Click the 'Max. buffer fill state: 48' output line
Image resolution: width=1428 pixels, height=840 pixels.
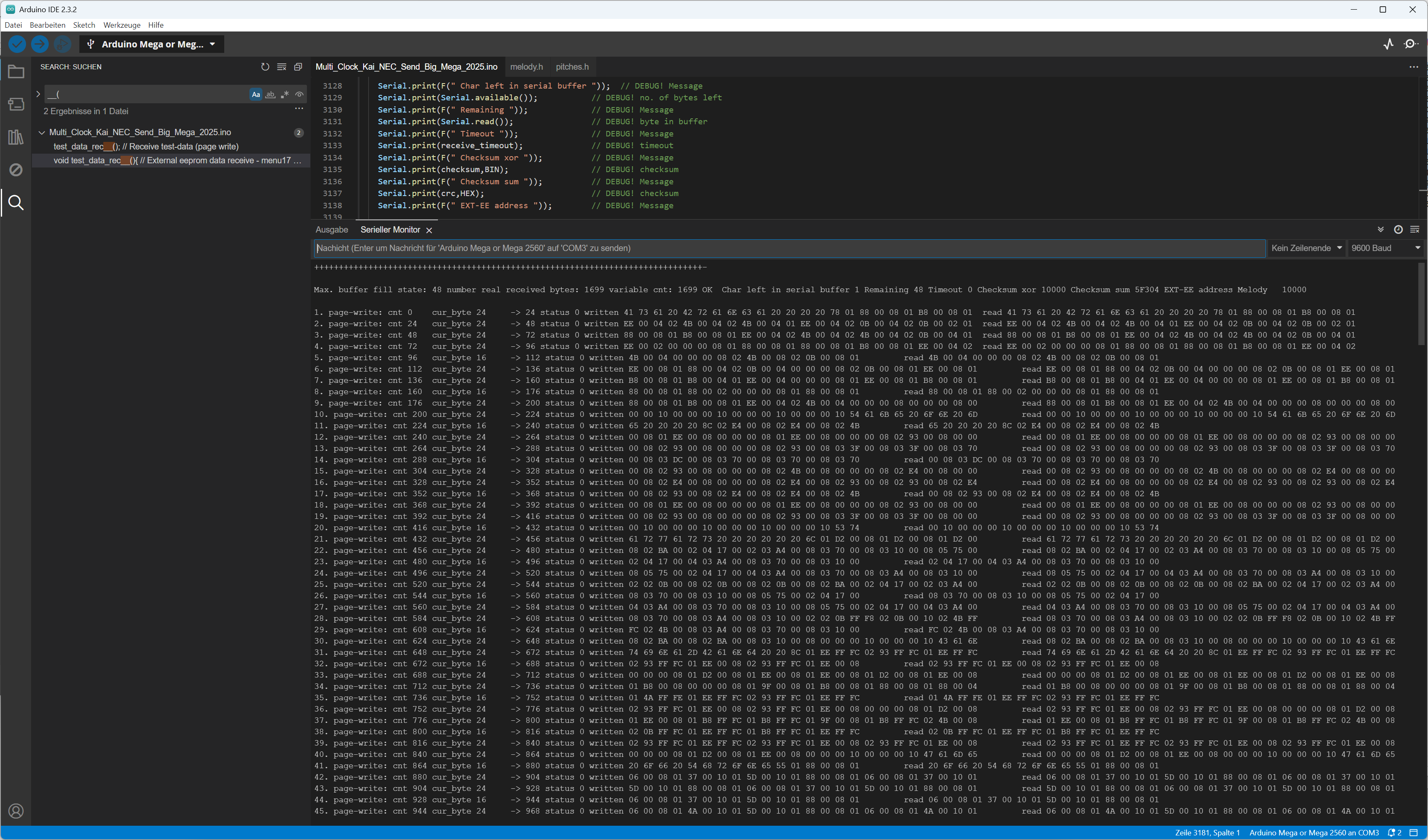point(810,290)
